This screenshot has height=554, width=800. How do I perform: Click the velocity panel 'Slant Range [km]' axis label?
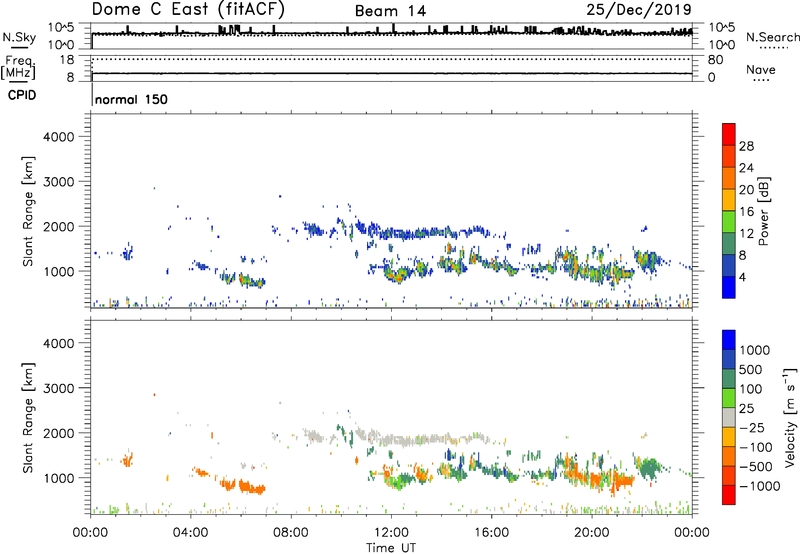(x=28, y=417)
